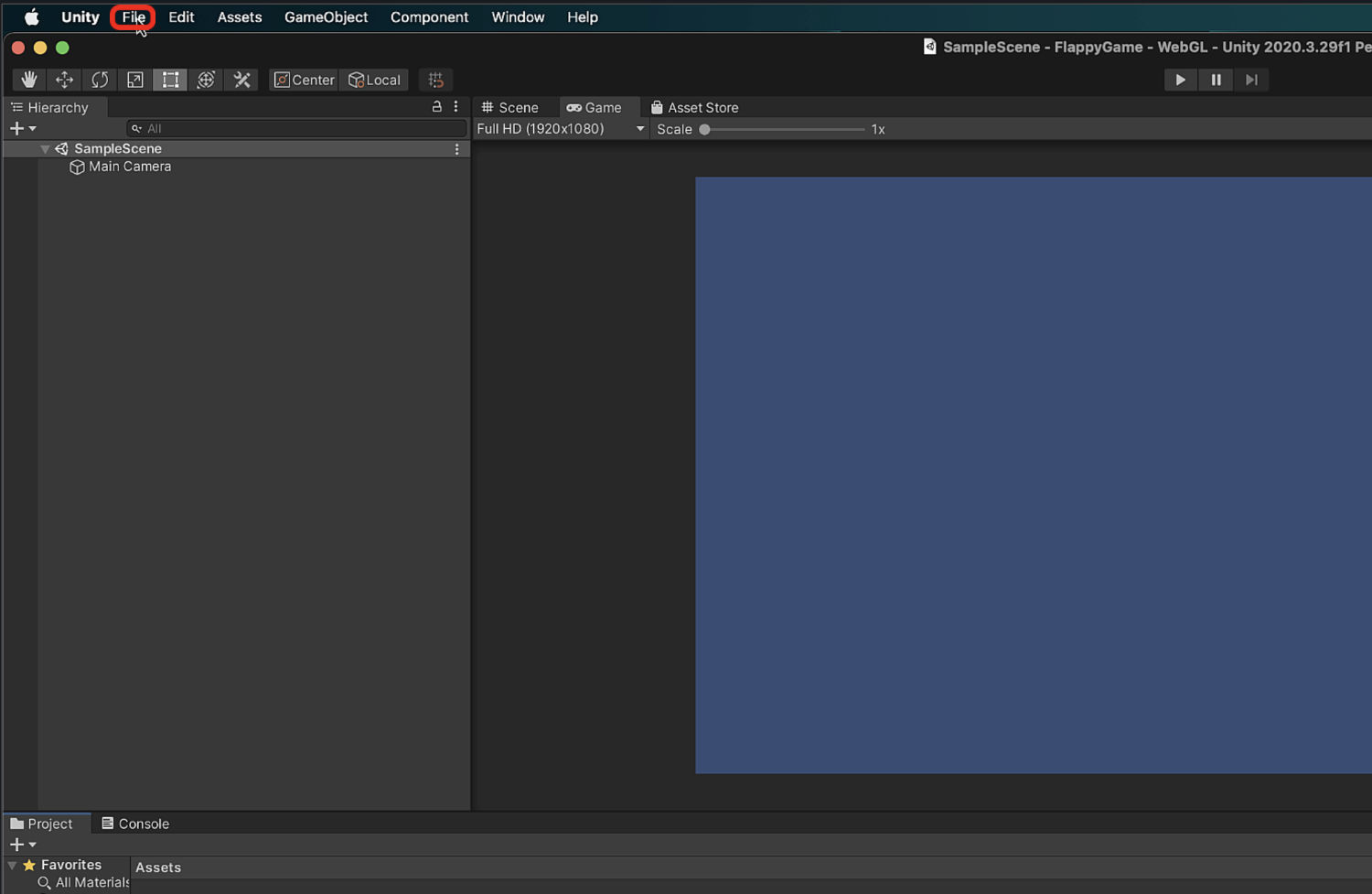
Task: Select the Scale tool
Action: [x=135, y=80]
